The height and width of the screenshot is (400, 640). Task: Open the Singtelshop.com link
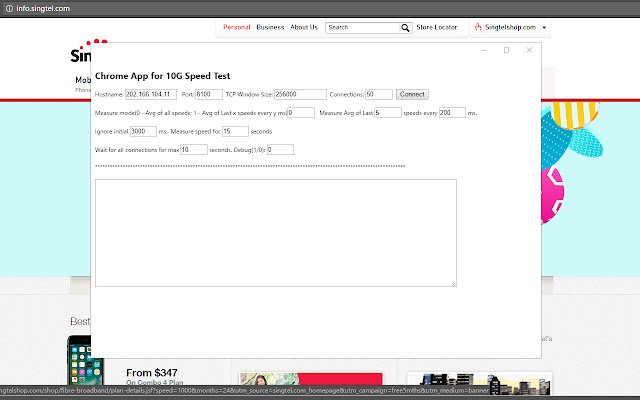click(510, 27)
